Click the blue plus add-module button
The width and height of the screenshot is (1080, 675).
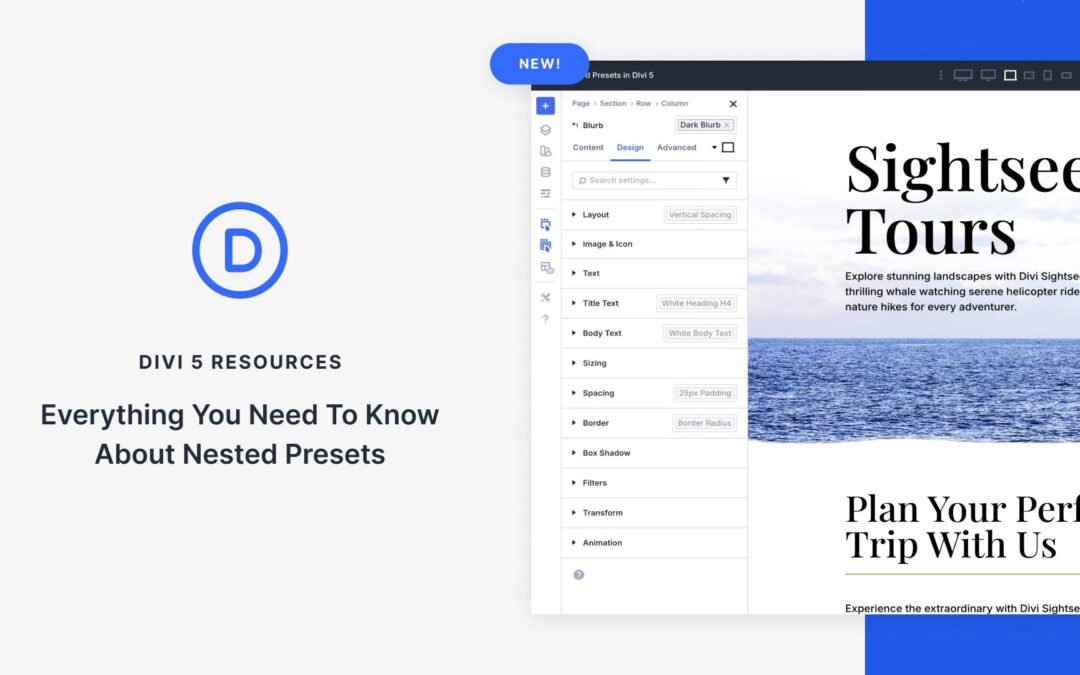[545, 106]
